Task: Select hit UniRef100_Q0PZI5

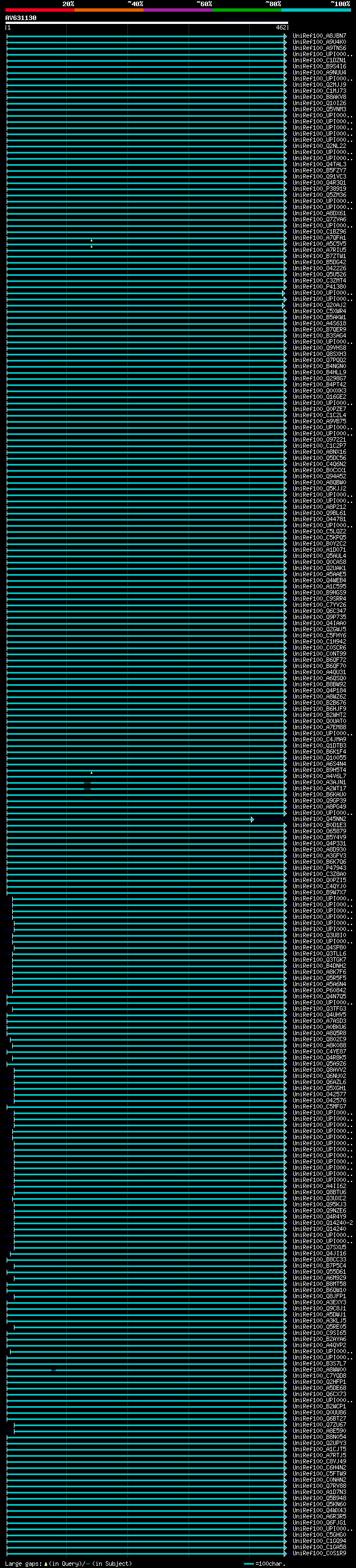Action: [x=319, y=880]
